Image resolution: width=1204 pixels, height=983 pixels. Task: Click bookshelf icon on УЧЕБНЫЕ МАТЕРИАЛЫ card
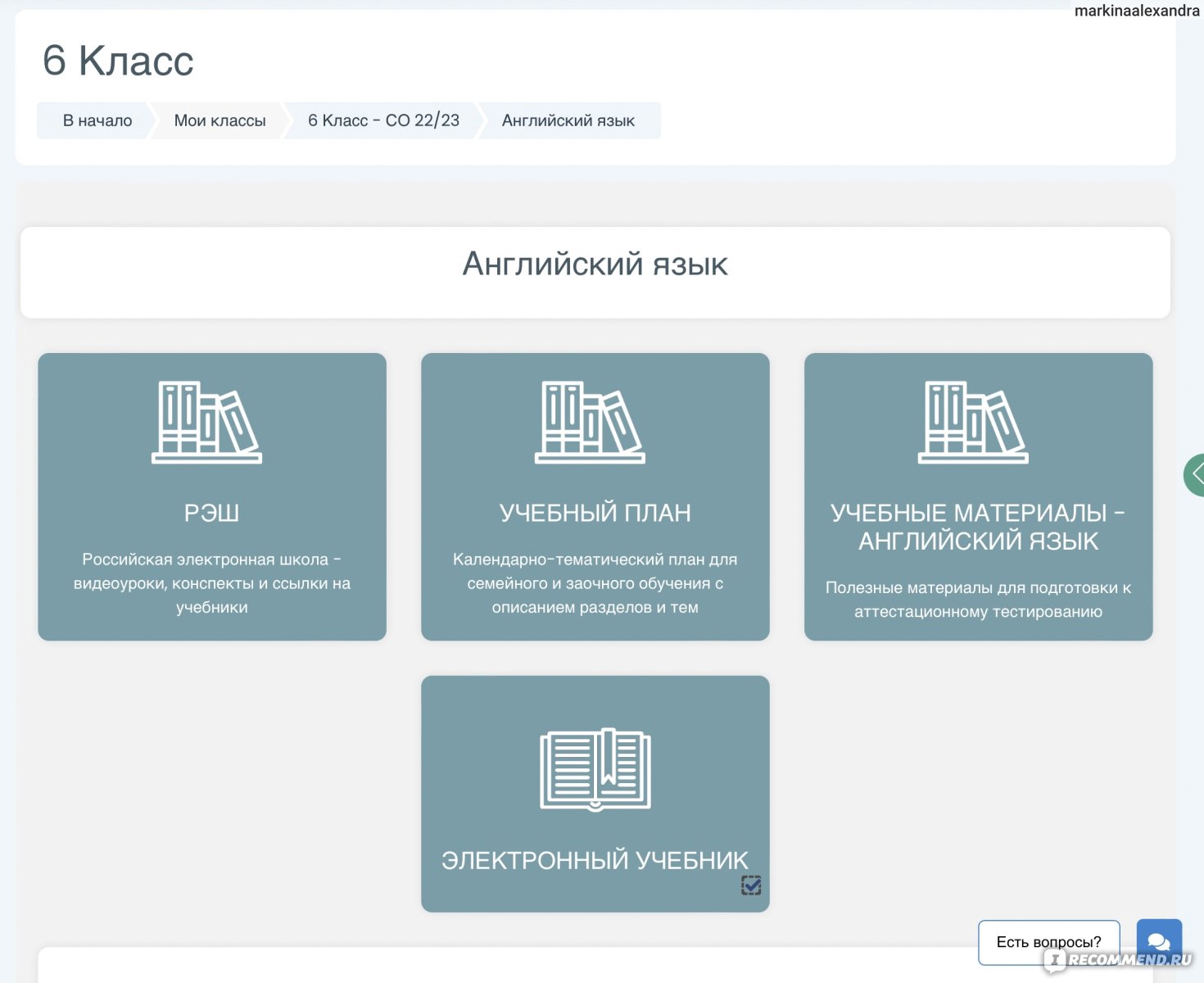point(974,422)
